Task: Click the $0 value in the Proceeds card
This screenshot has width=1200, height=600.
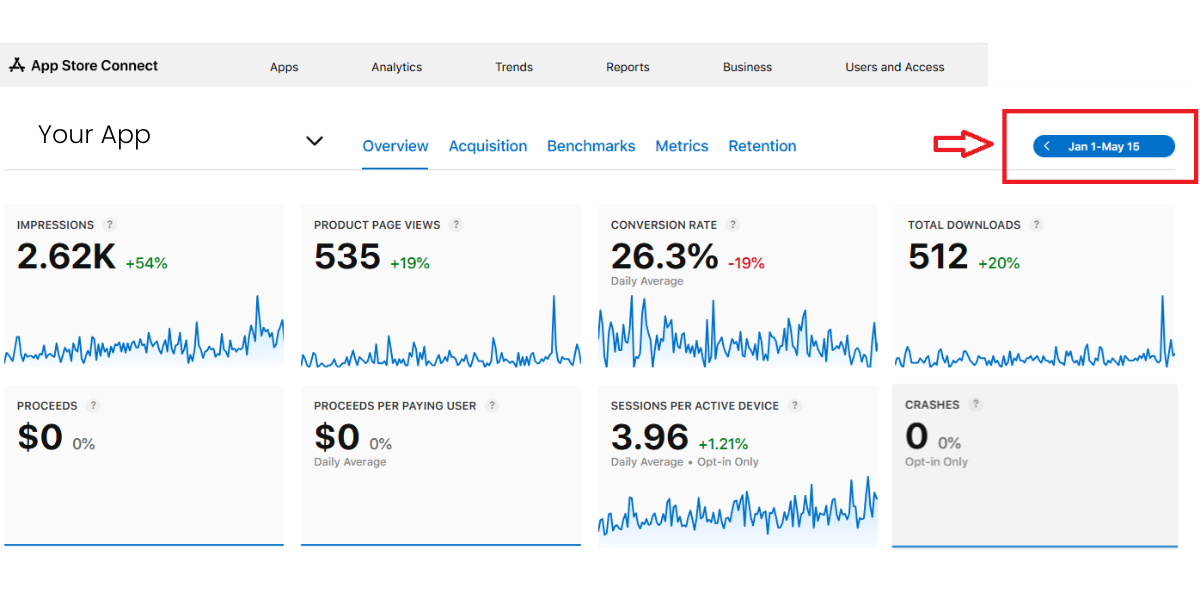Action: 40,438
